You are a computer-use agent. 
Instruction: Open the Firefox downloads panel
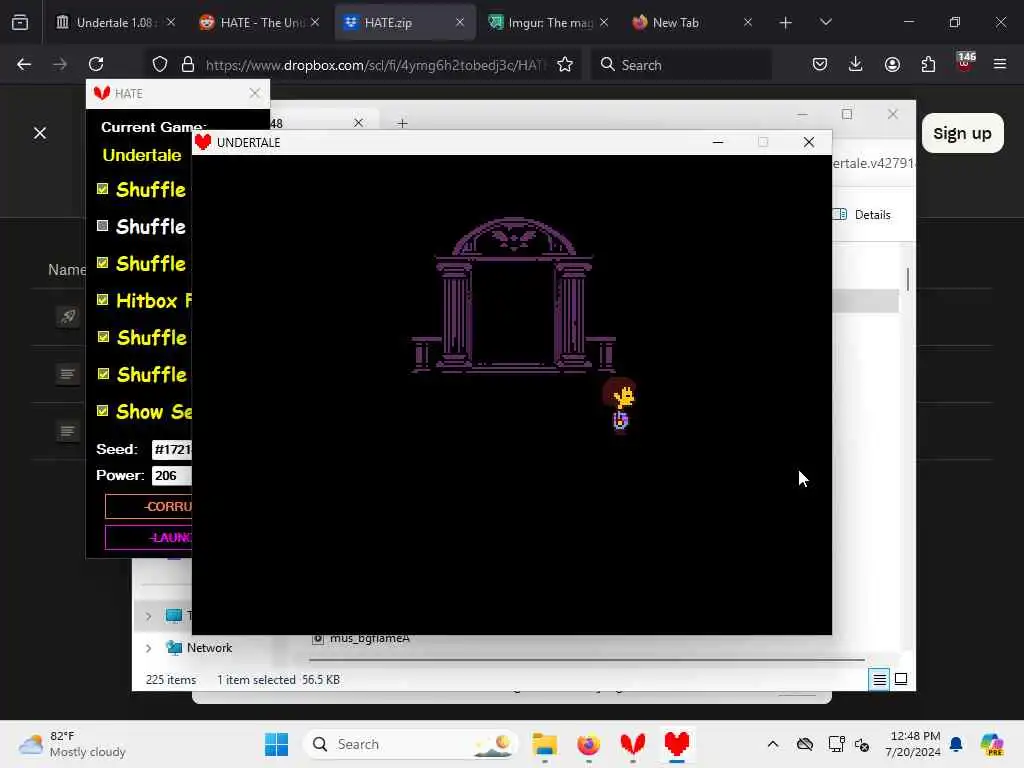pos(856,64)
